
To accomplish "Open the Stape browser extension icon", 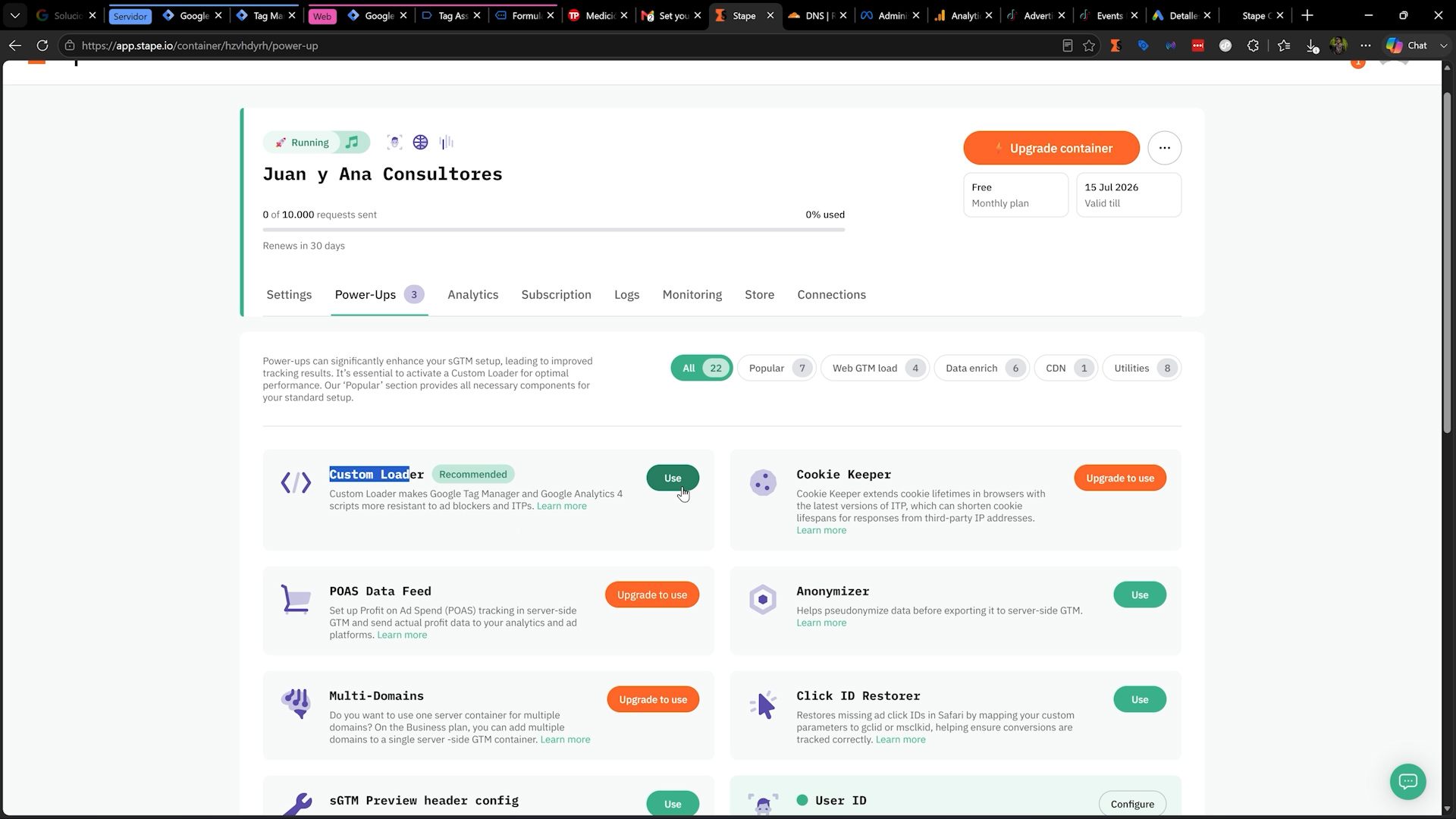I will coord(1116,45).
